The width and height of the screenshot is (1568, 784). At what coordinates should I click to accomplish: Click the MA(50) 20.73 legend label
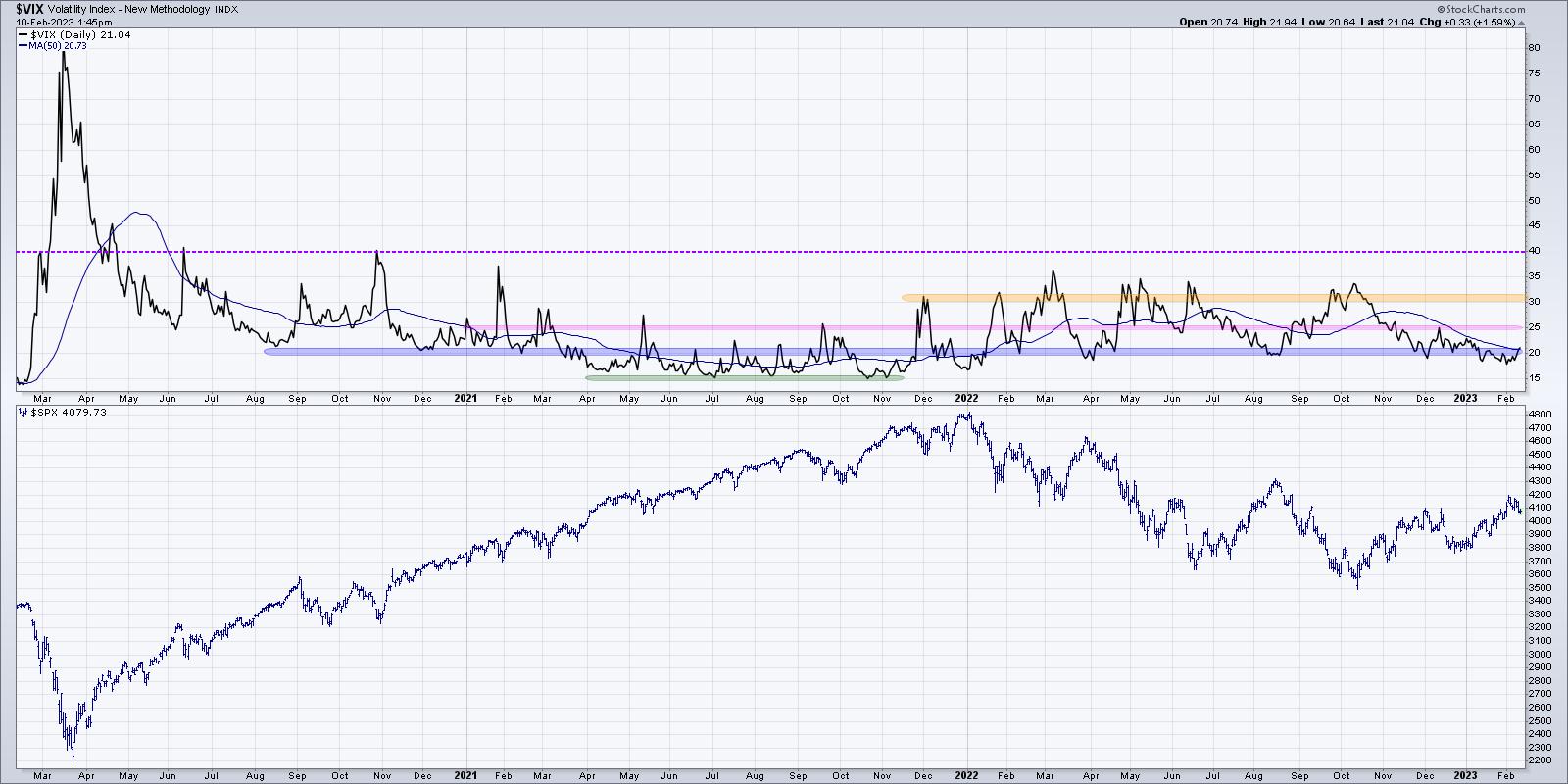[x=59, y=45]
